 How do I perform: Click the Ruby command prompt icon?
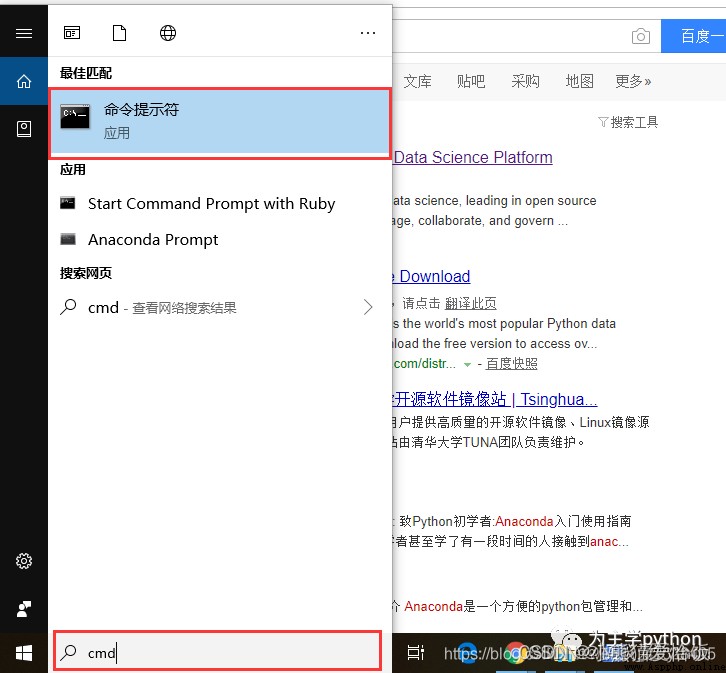68,203
